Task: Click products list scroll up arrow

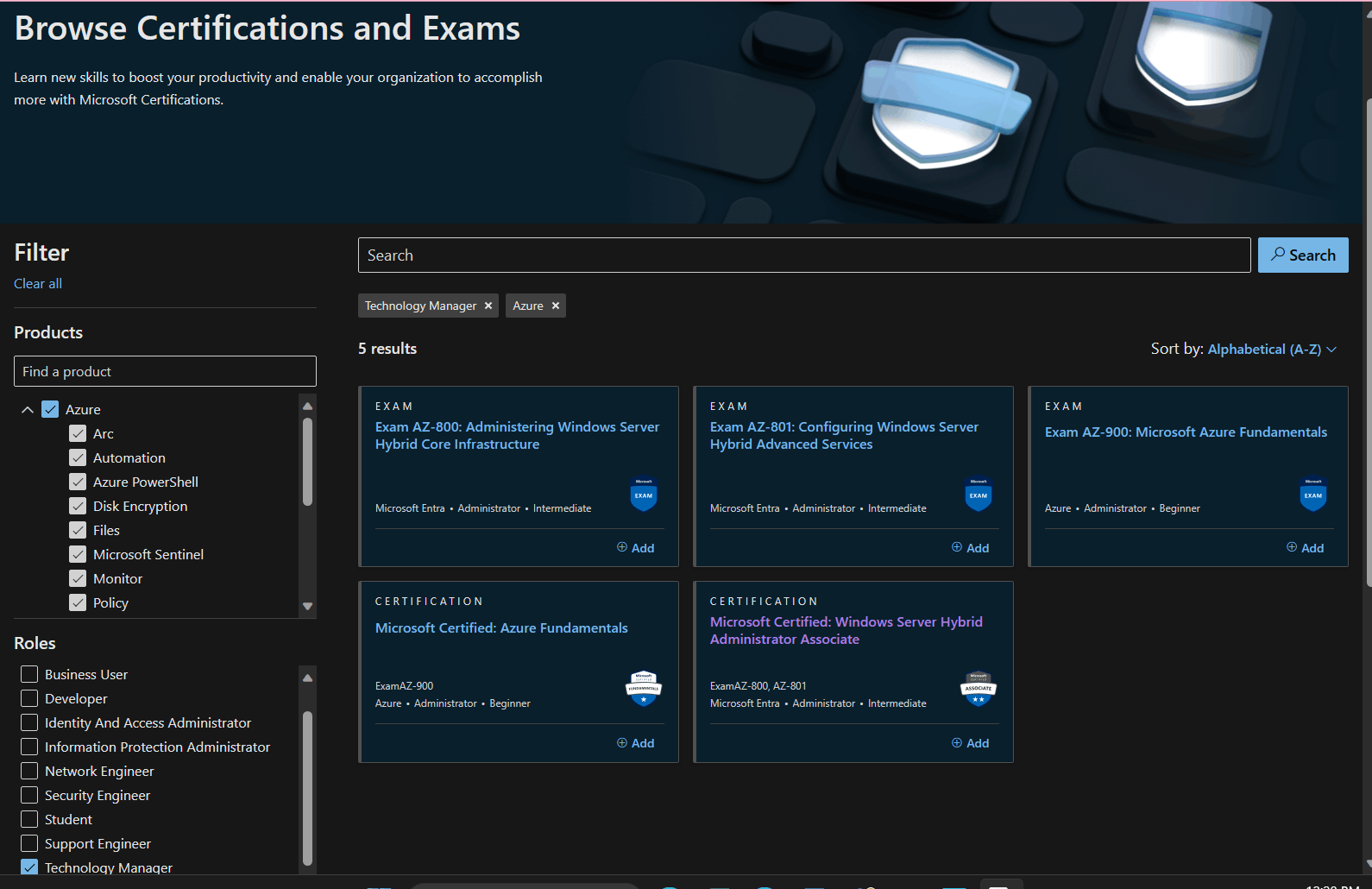Action: click(x=307, y=406)
